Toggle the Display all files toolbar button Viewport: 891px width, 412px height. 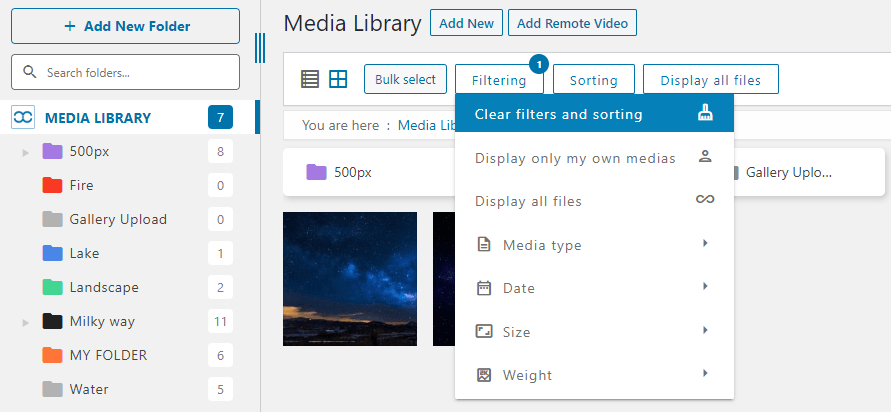[x=710, y=80]
